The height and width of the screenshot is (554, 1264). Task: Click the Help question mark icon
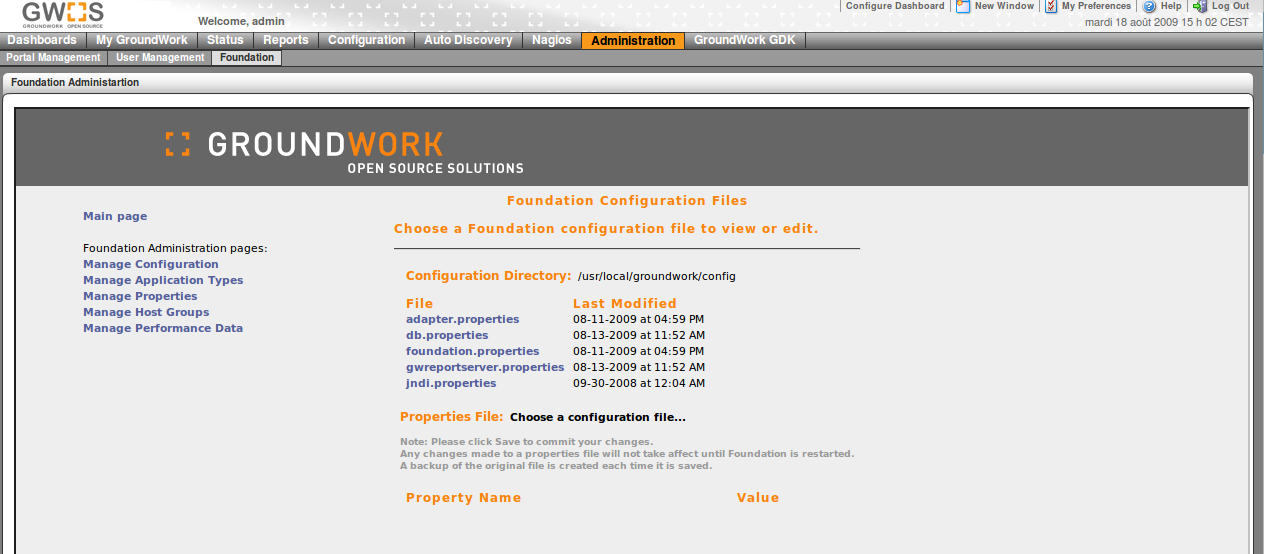1149,6
